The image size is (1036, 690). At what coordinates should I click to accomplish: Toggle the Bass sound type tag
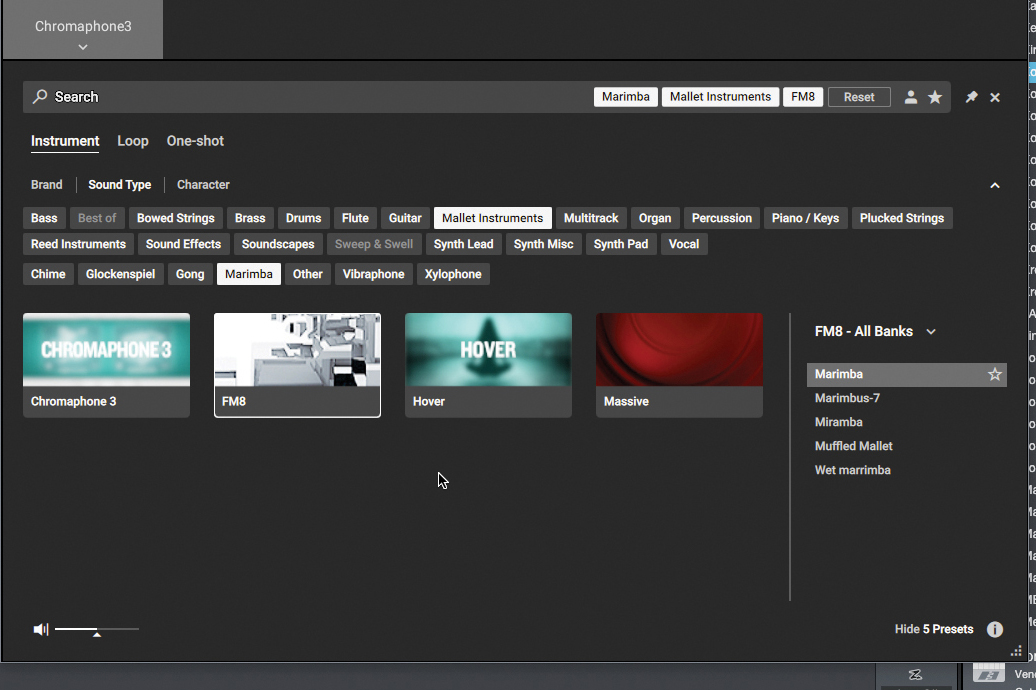coord(44,218)
